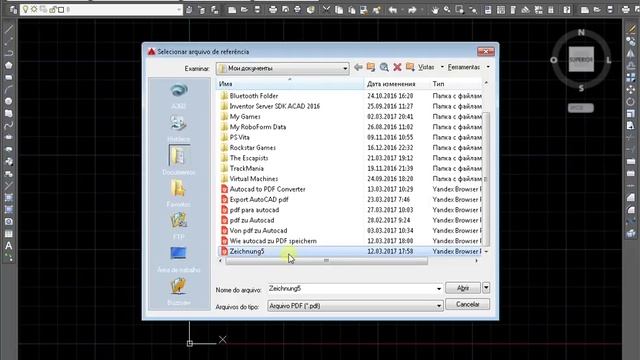Click the arrow beside the Abrir button
The image size is (640, 360).
[486, 288]
